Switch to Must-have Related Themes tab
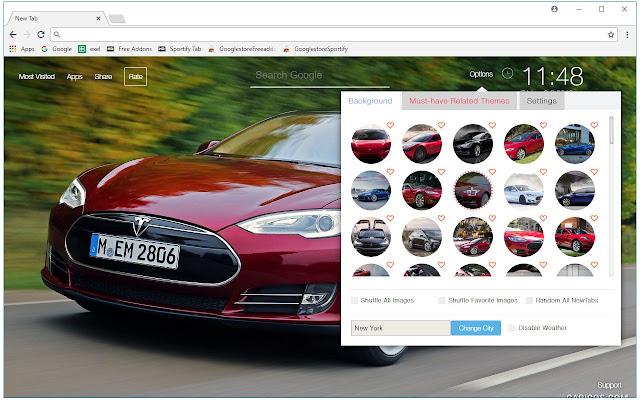 [460, 101]
